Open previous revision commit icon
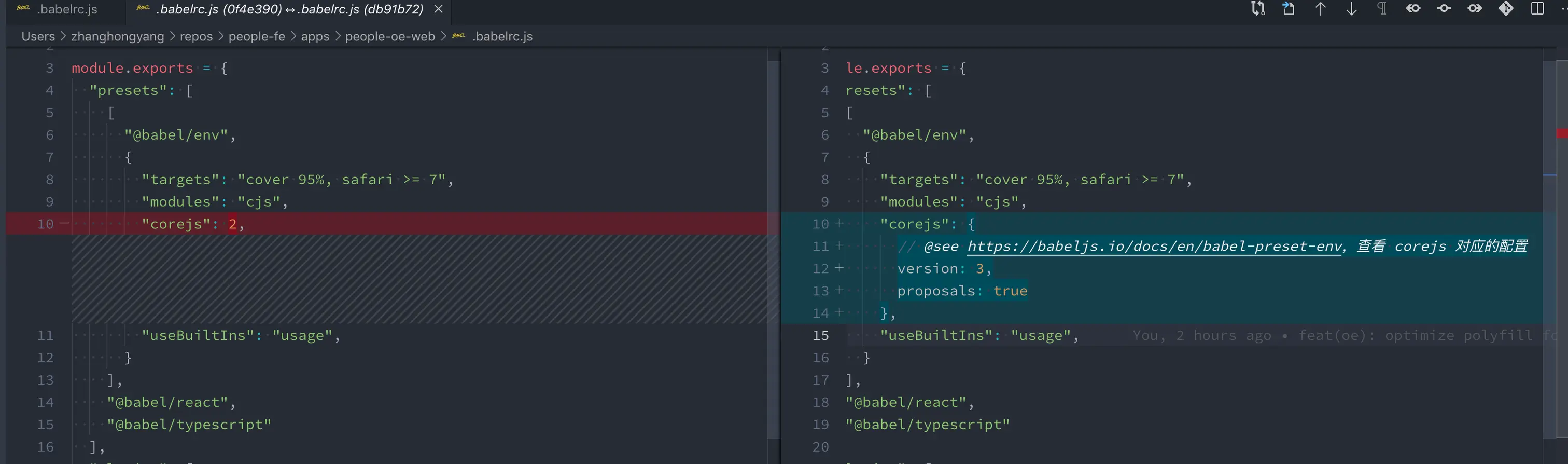The height and width of the screenshot is (464, 1568). (x=1413, y=8)
